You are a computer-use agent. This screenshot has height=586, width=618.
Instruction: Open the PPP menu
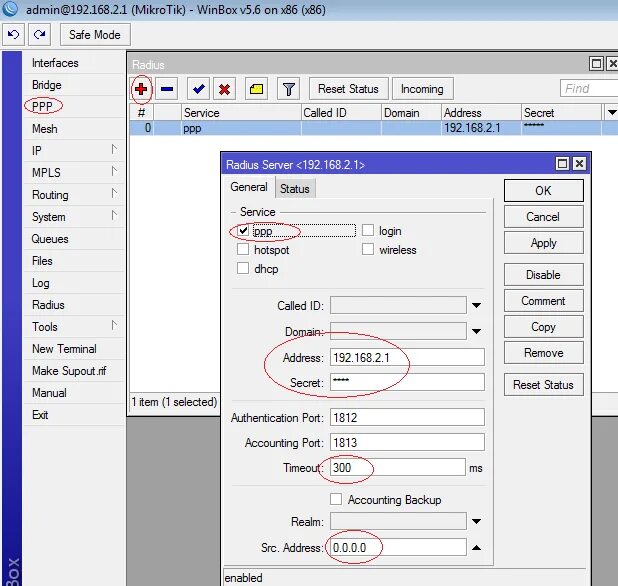pyautogui.click(x=42, y=106)
